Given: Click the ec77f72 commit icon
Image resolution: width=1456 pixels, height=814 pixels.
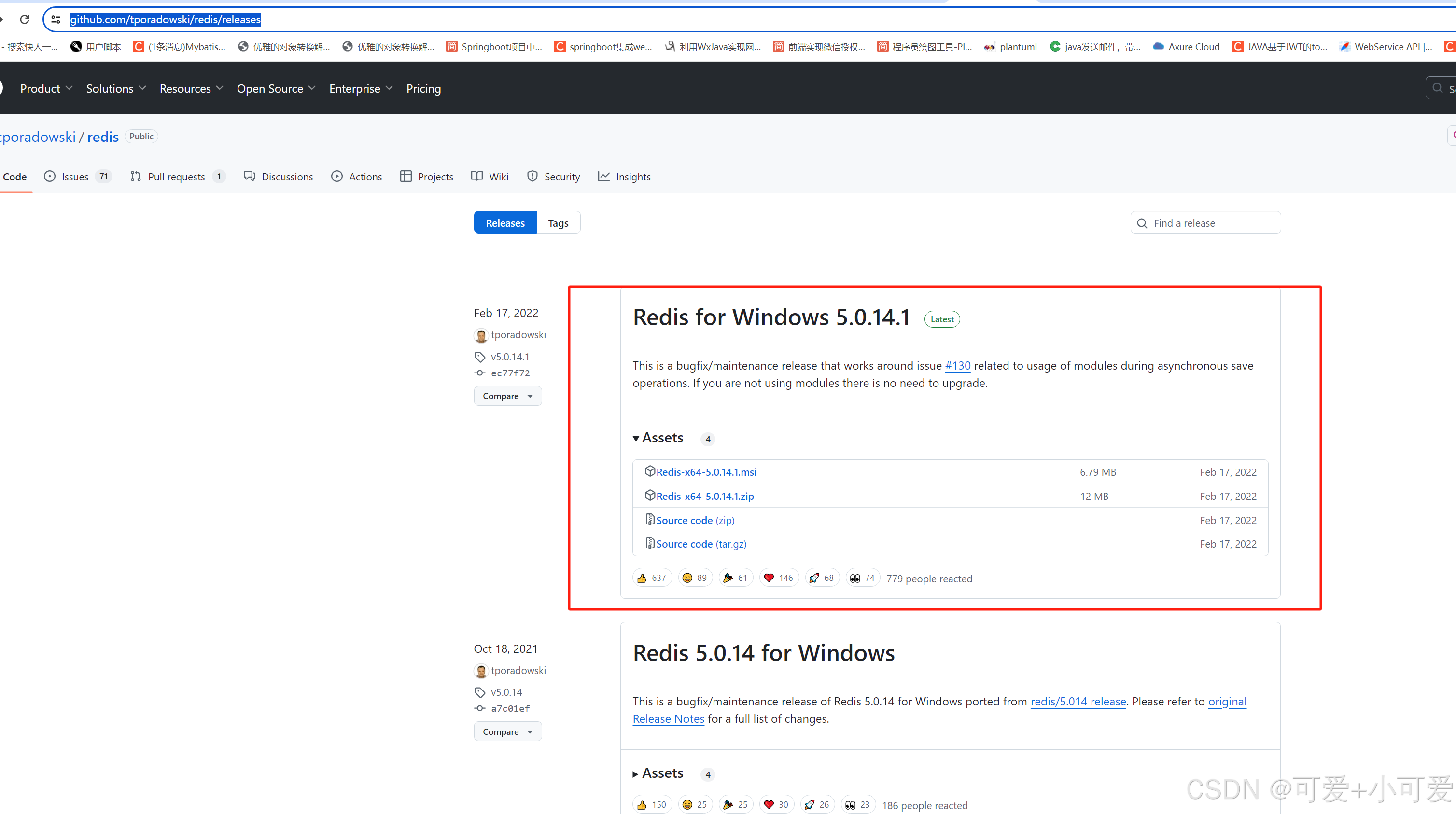Looking at the screenshot, I should click(x=480, y=373).
